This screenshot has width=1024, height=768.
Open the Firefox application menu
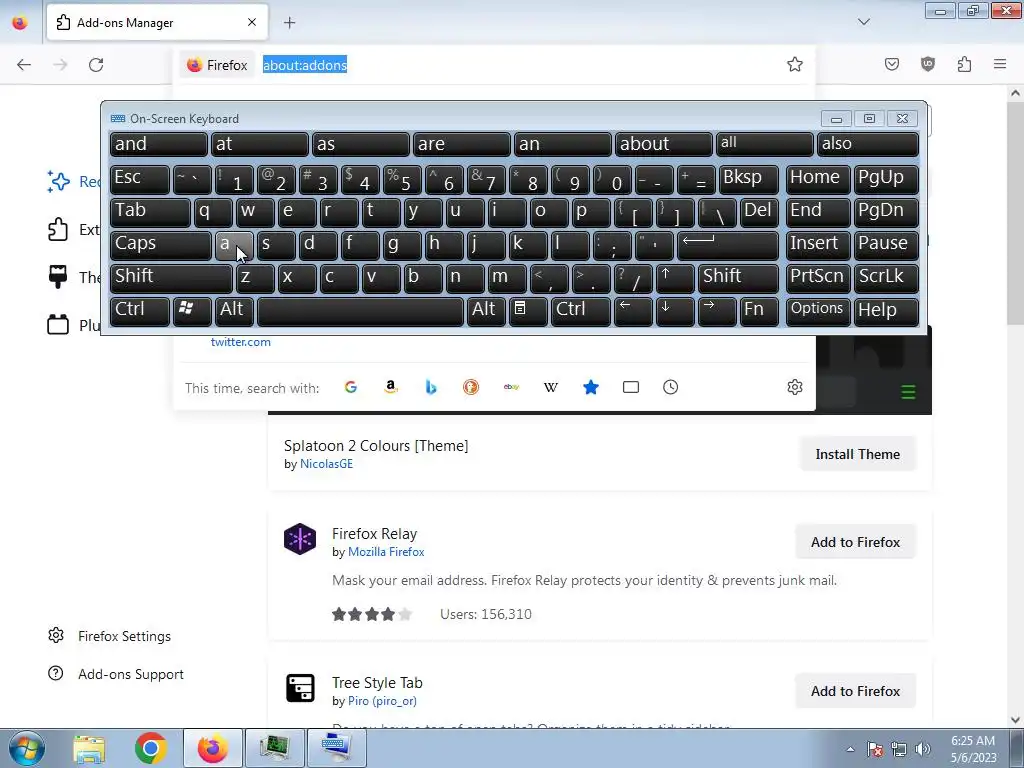(x=1000, y=64)
